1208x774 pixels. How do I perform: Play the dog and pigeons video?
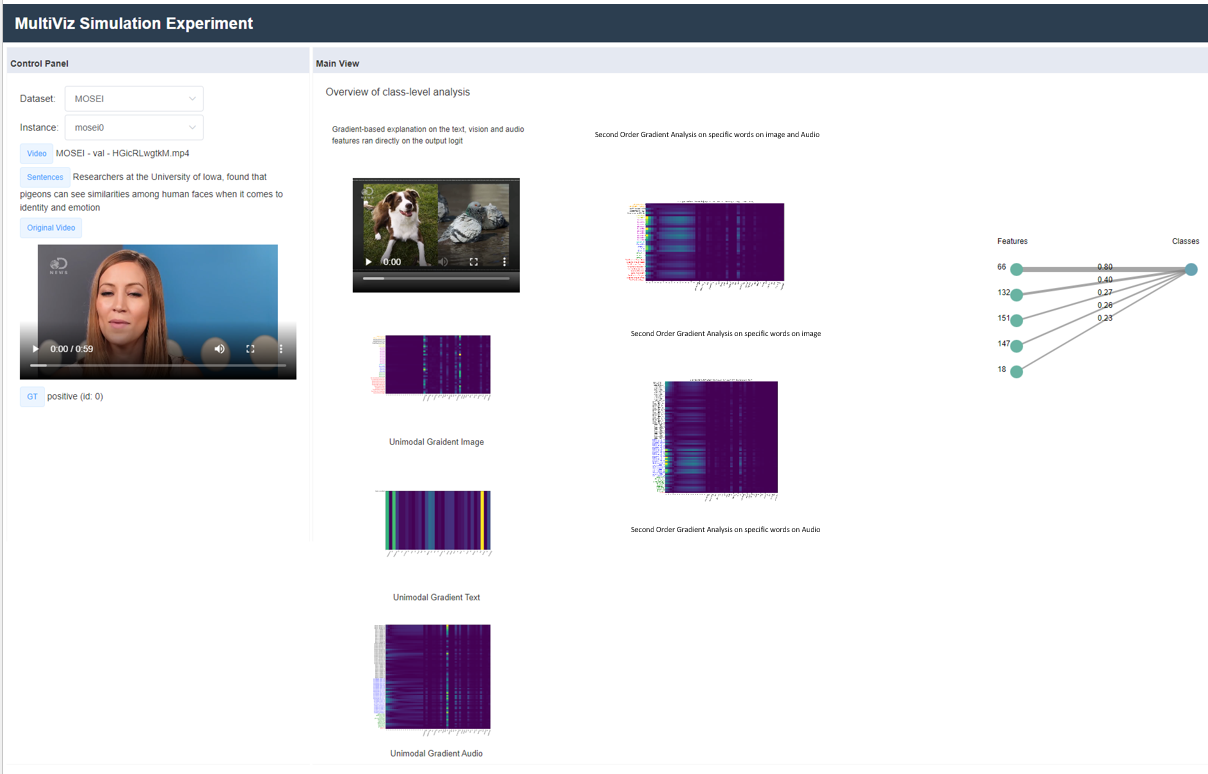[369, 262]
